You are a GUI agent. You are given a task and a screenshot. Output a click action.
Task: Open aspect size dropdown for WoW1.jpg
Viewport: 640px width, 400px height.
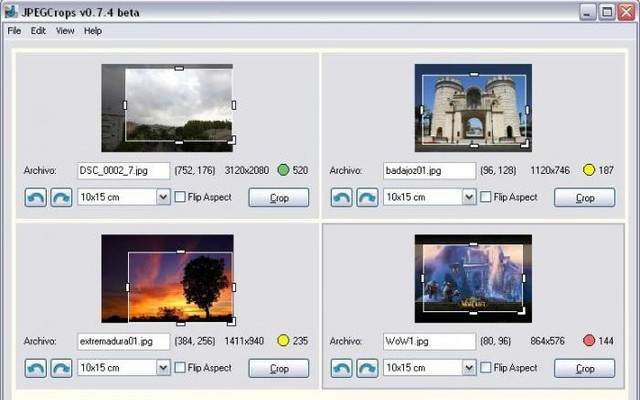coord(469,368)
